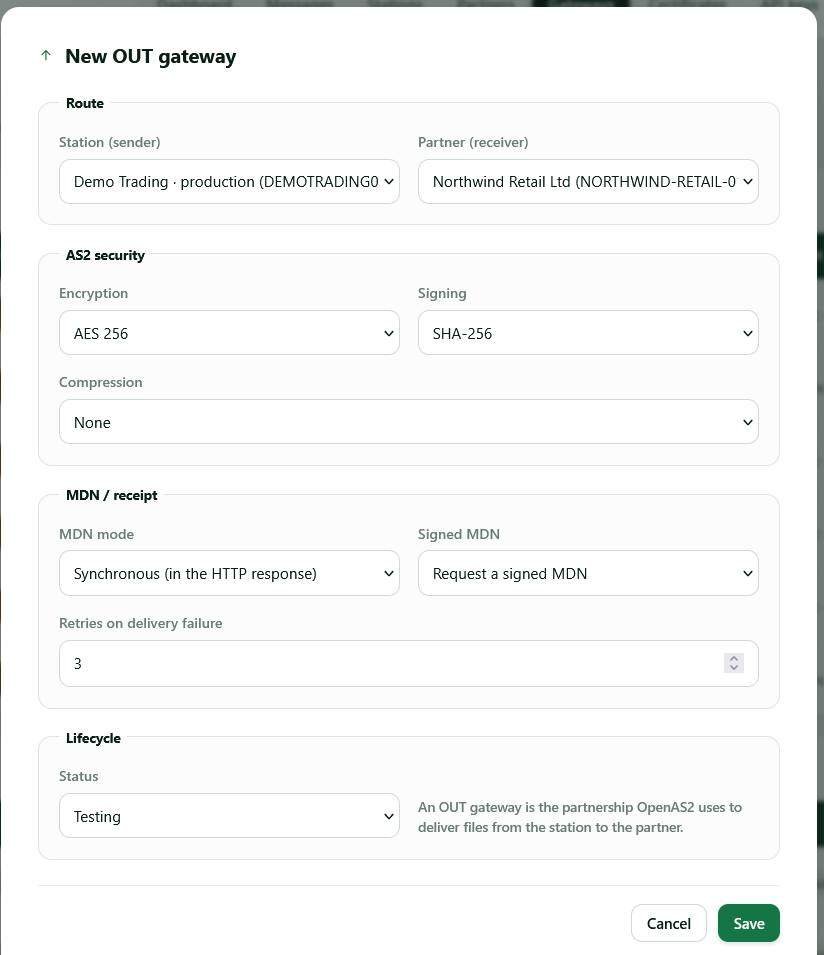The height and width of the screenshot is (955, 824).
Task: Click the Retries on delivery failure field
Action: coord(409,663)
